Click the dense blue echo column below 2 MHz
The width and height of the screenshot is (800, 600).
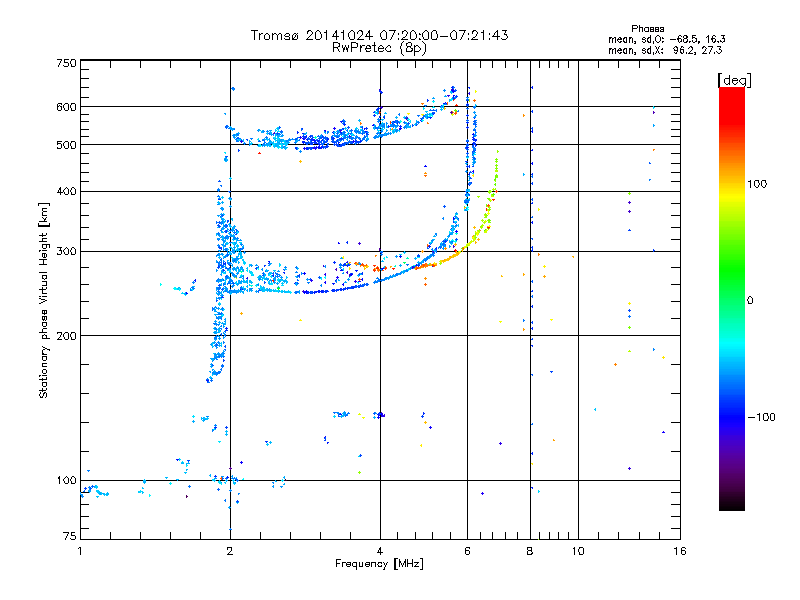tap(221, 286)
